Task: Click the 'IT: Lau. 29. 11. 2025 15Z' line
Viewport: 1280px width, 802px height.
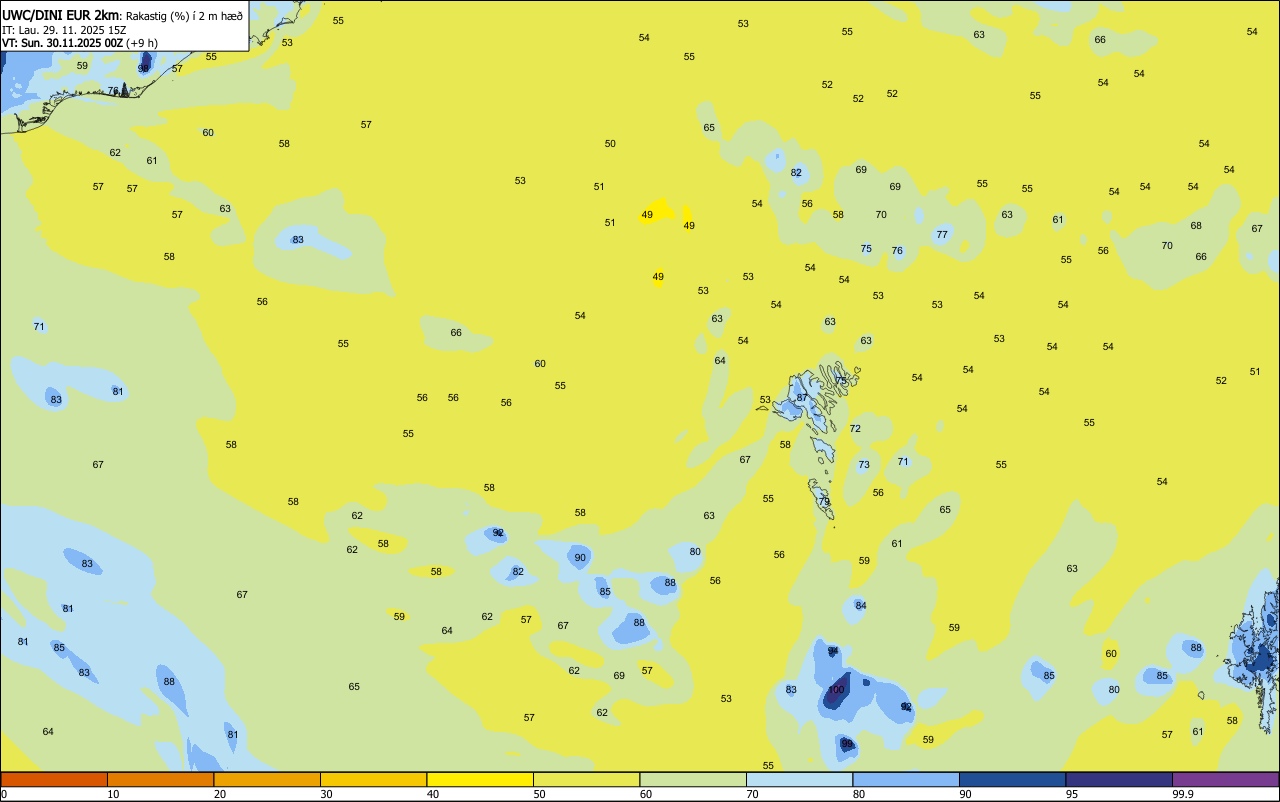Action: [x=66, y=30]
